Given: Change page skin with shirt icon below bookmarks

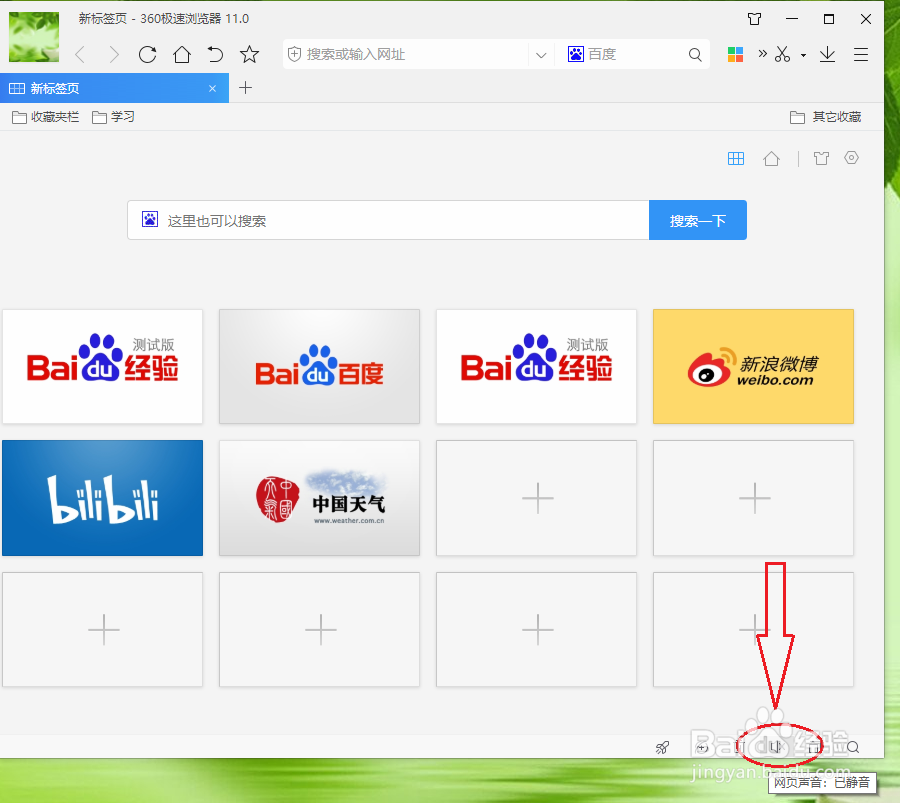Looking at the screenshot, I should pos(821,158).
